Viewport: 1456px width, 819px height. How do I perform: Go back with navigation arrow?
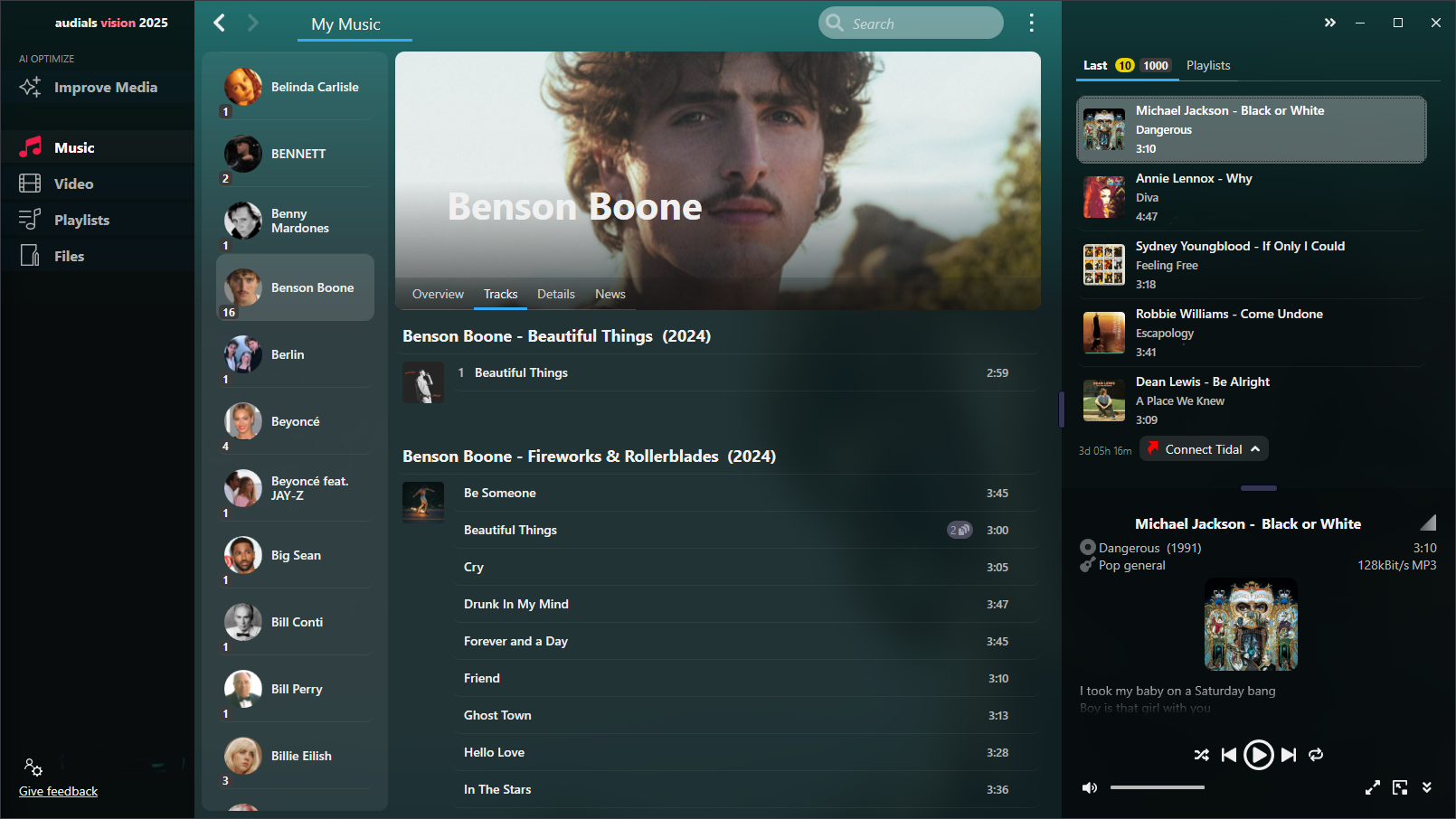[219, 23]
